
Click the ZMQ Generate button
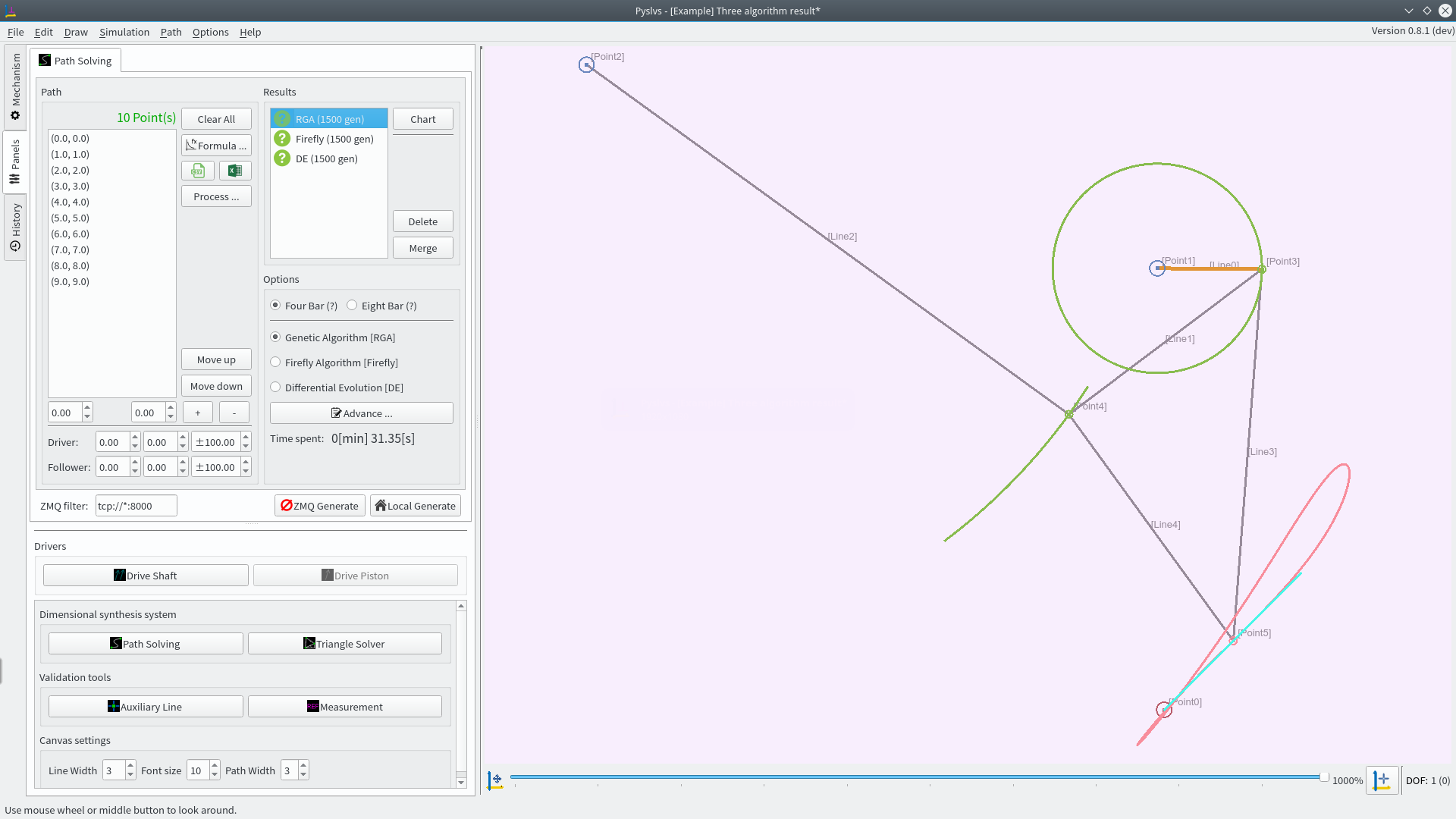319,506
